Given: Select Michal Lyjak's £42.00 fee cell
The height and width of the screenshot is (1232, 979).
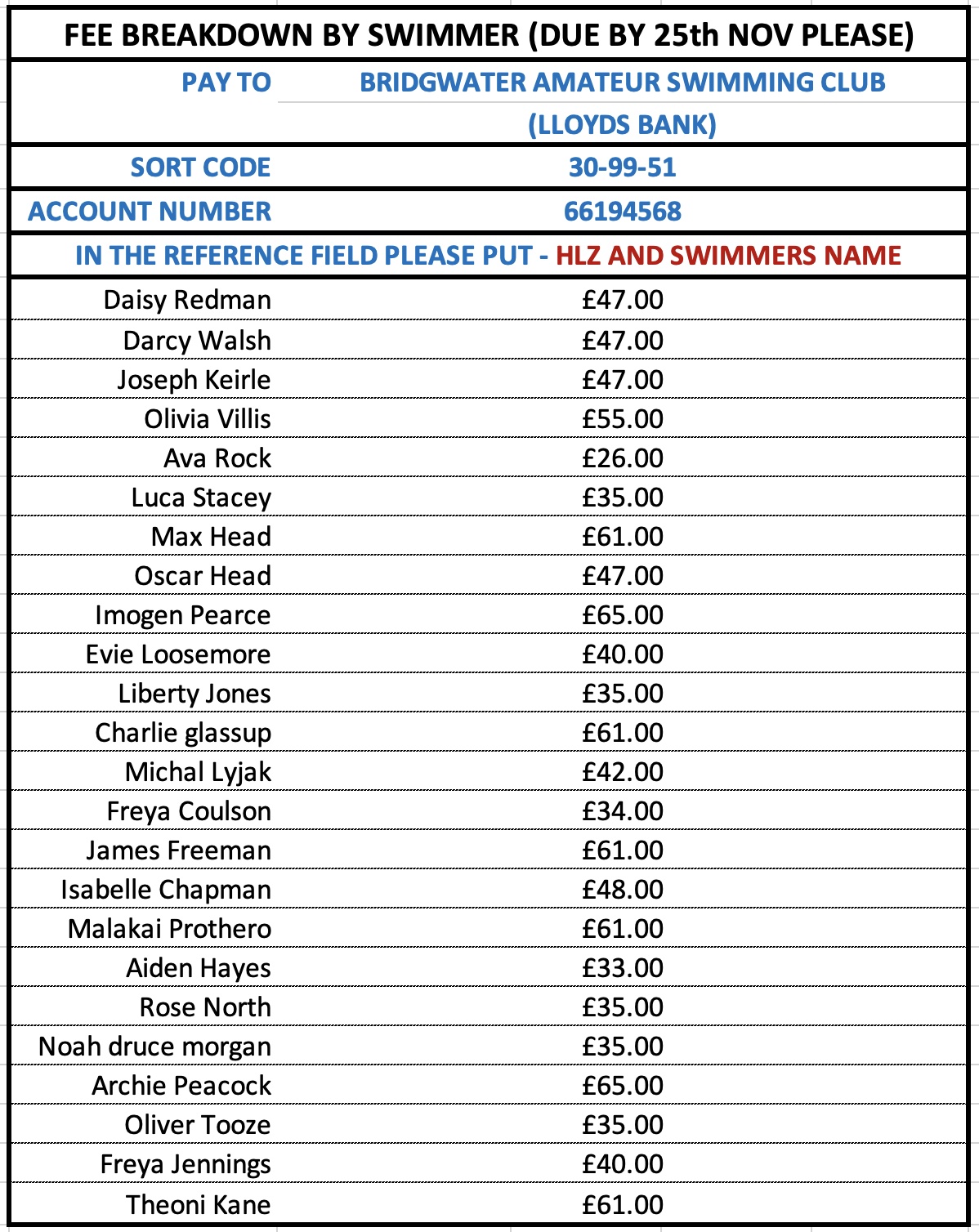Looking at the screenshot, I should coord(622,772).
